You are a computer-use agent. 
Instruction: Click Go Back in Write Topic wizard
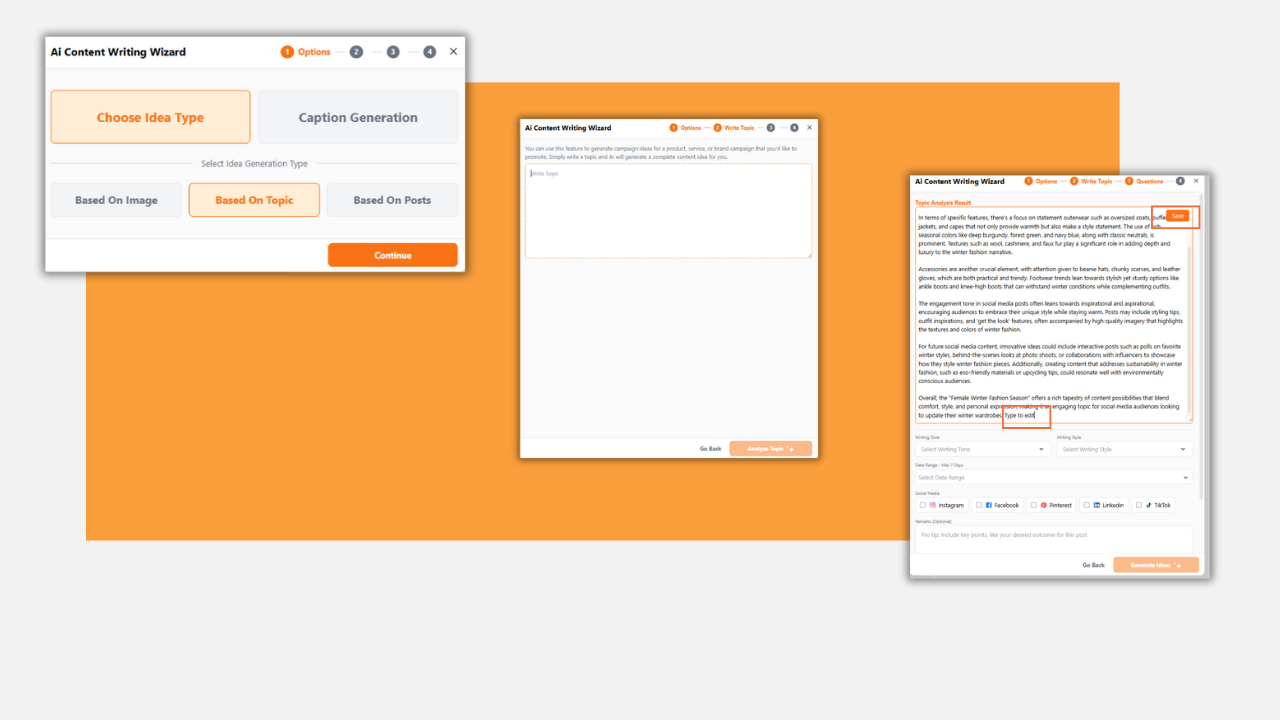[710, 449]
